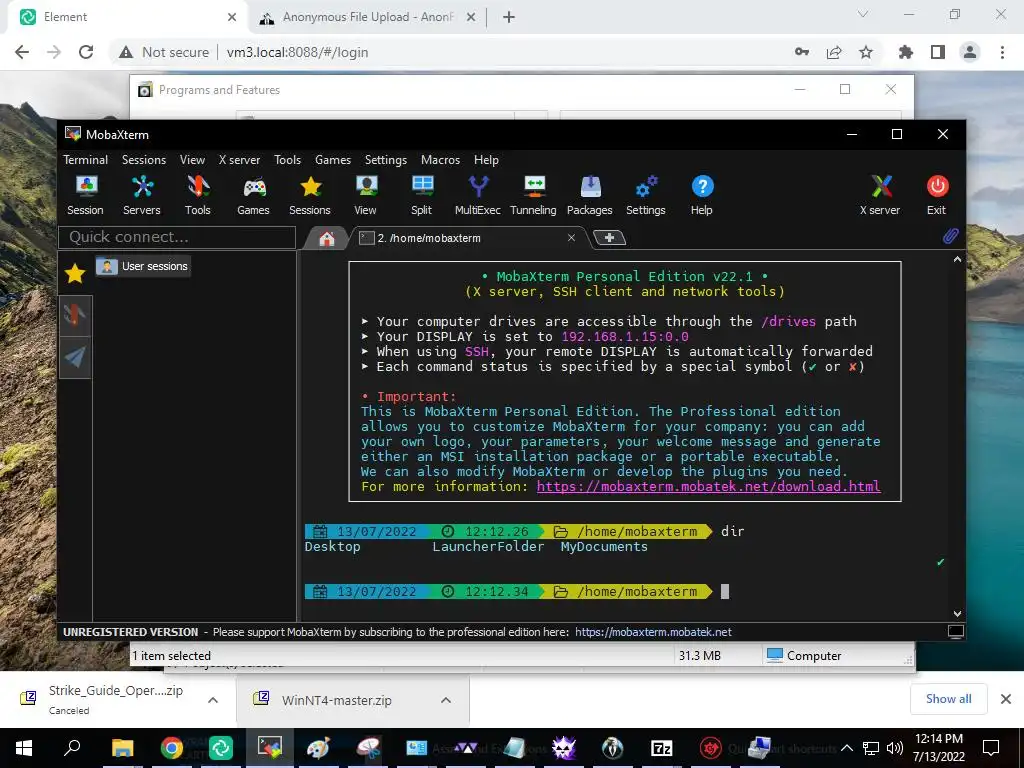Open 7-Zip from the taskbar
The image size is (1024, 768).
pyautogui.click(x=662, y=748)
